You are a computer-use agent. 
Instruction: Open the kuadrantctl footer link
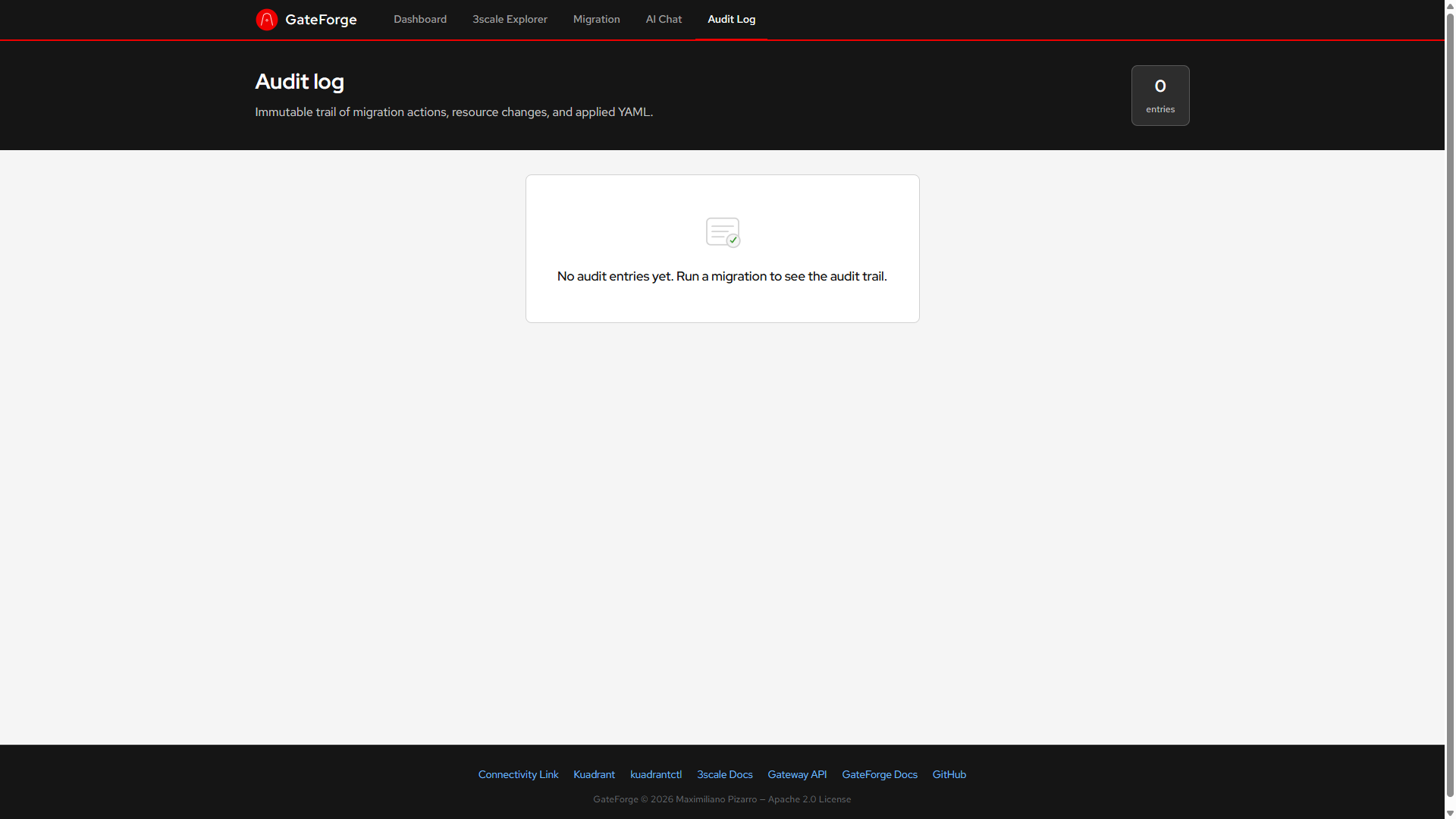pos(655,774)
